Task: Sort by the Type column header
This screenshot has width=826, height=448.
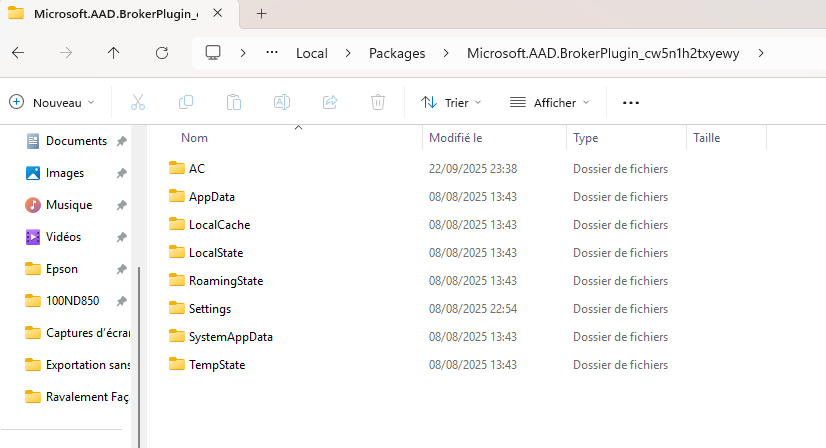Action: click(x=586, y=138)
